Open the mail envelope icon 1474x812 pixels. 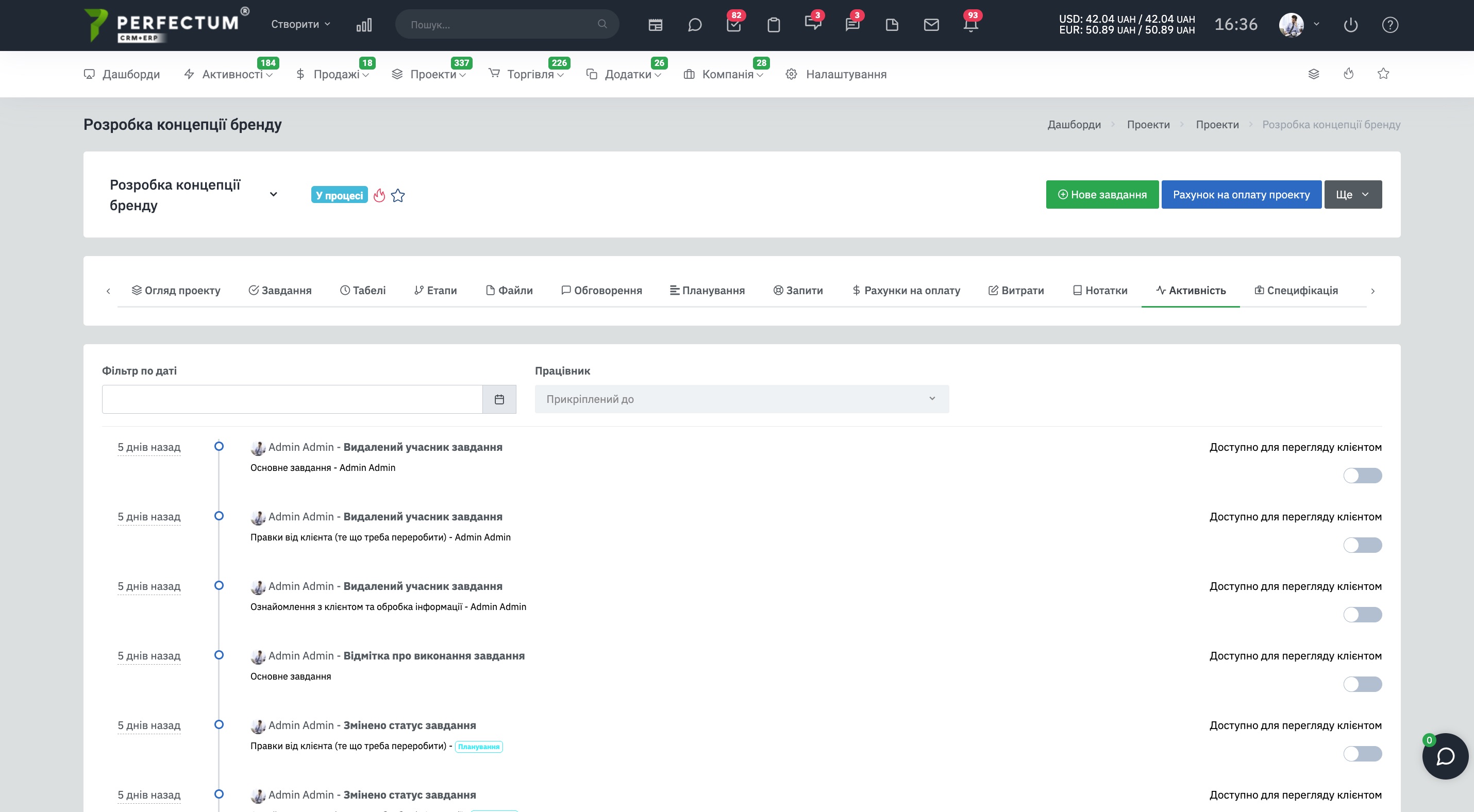[931, 25]
